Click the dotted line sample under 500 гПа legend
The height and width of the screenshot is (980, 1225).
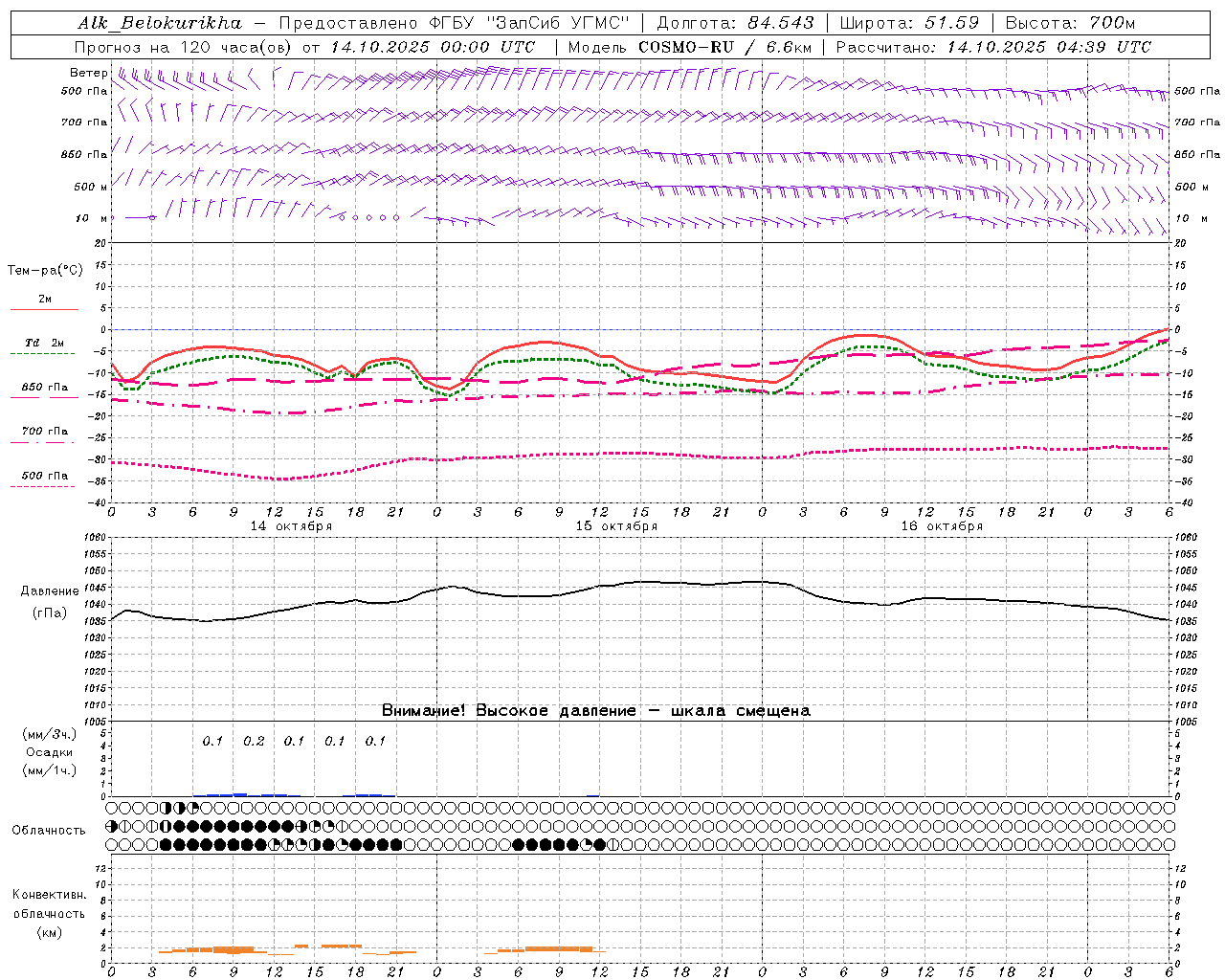pyautogui.click(x=42, y=487)
